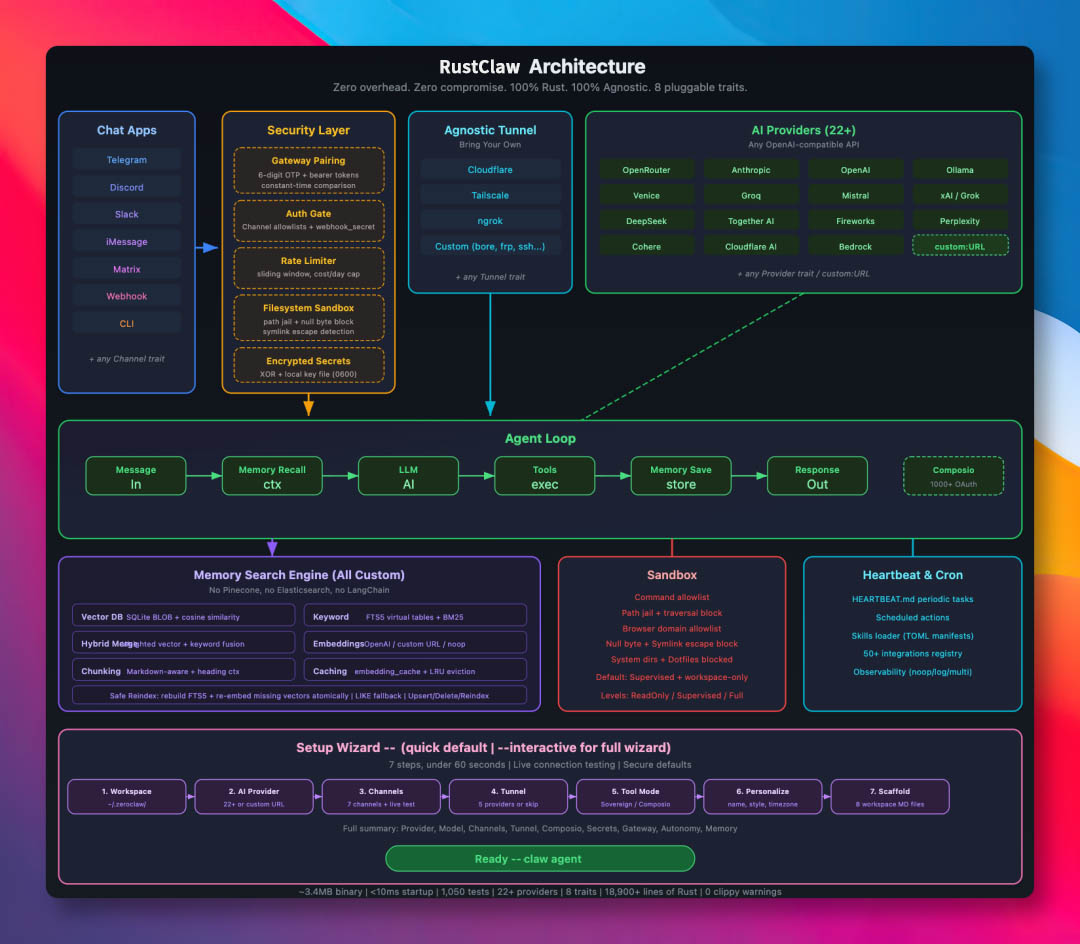Pick the DeepSeek provider box
The height and width of the screenshot is (944, 1080).
[x=647, y=221]
